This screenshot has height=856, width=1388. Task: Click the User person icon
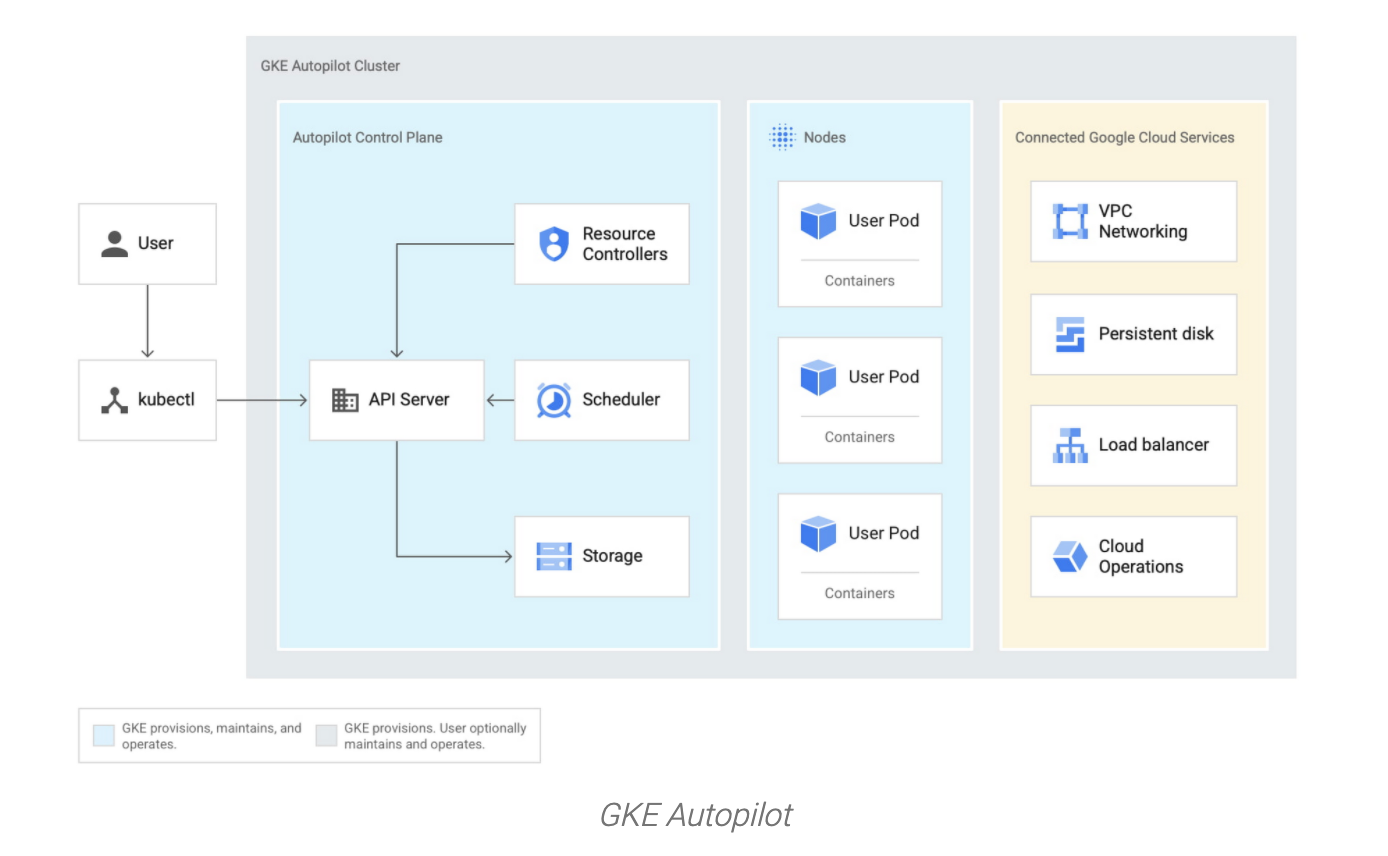click(115, 244)
